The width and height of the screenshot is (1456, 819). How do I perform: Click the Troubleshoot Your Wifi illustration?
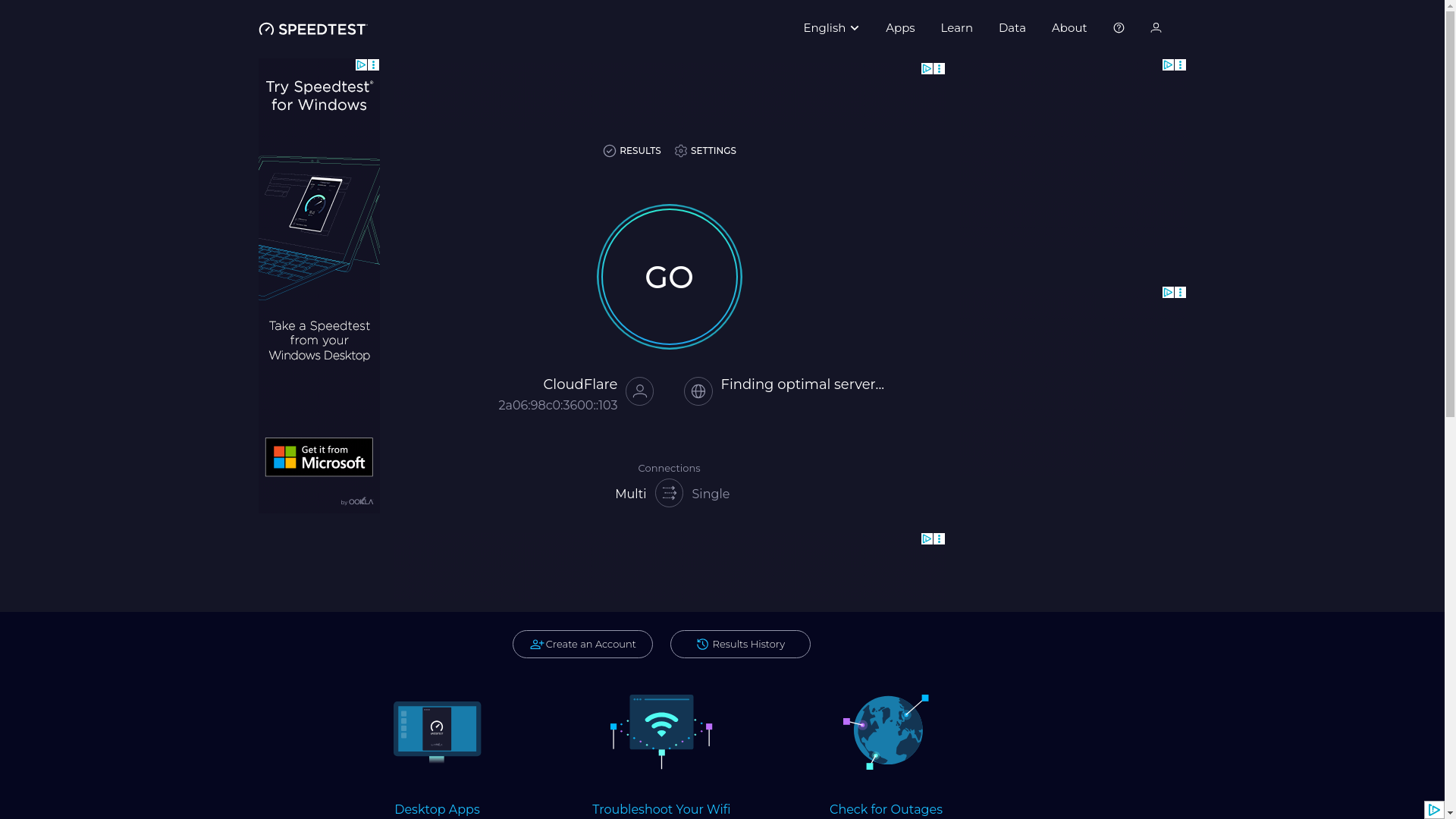click(x=661, y=731)
